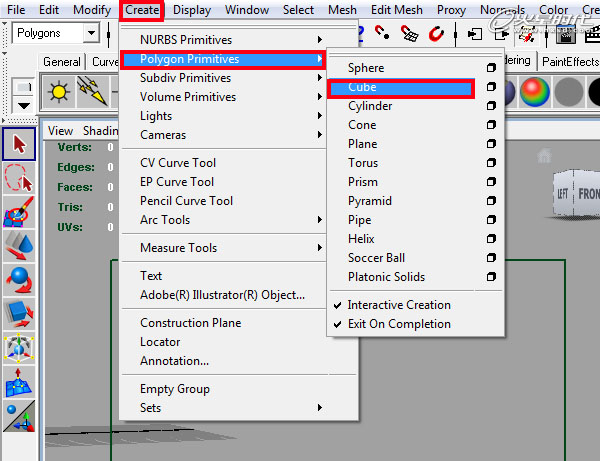Choose Cube from polygon primitives
600x461 pixels.
coord(401,88)
